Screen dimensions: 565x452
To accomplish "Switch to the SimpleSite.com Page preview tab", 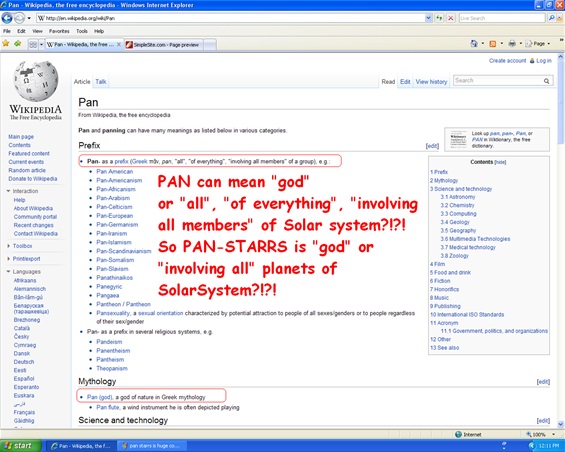I will pyautogui.click(x=164, y=45).
